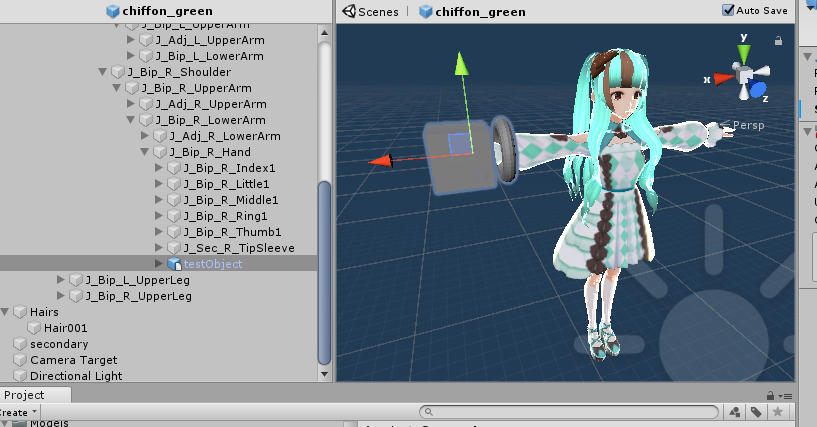Open the Create dropdown in Project
817x427 pixels.
[x=18, y=412]
